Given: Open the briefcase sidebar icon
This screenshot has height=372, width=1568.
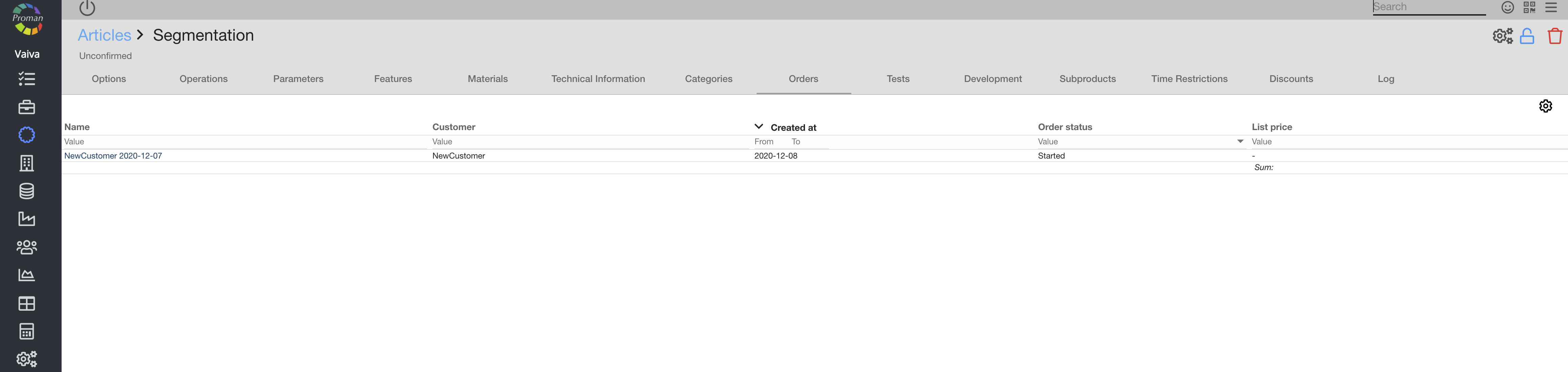Looking at the screenshot, I should [x=27, y=107].
